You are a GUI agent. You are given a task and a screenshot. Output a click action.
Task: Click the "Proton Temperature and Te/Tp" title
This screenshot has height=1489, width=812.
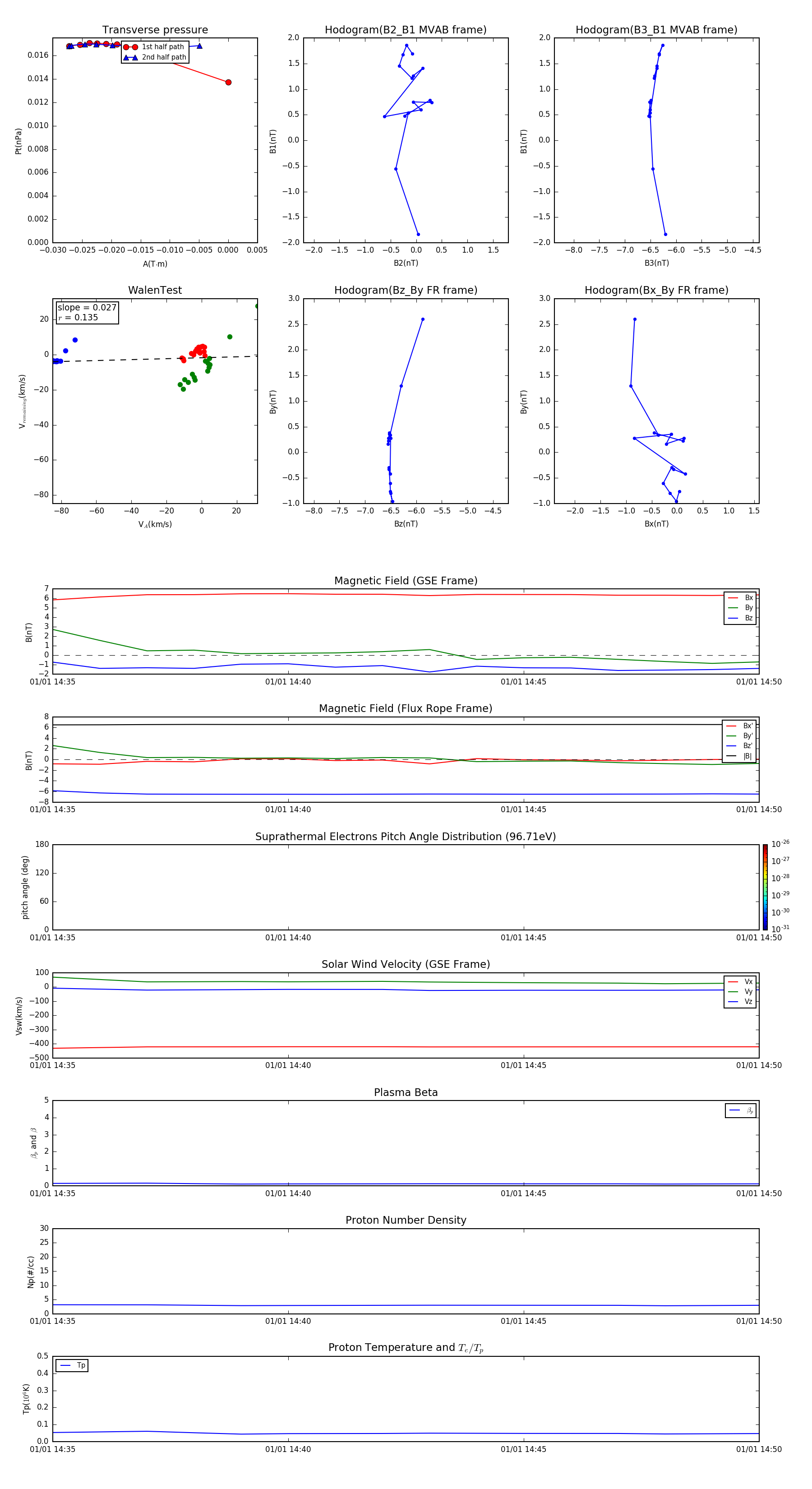pyautogui.click(x=406, y=1348)
